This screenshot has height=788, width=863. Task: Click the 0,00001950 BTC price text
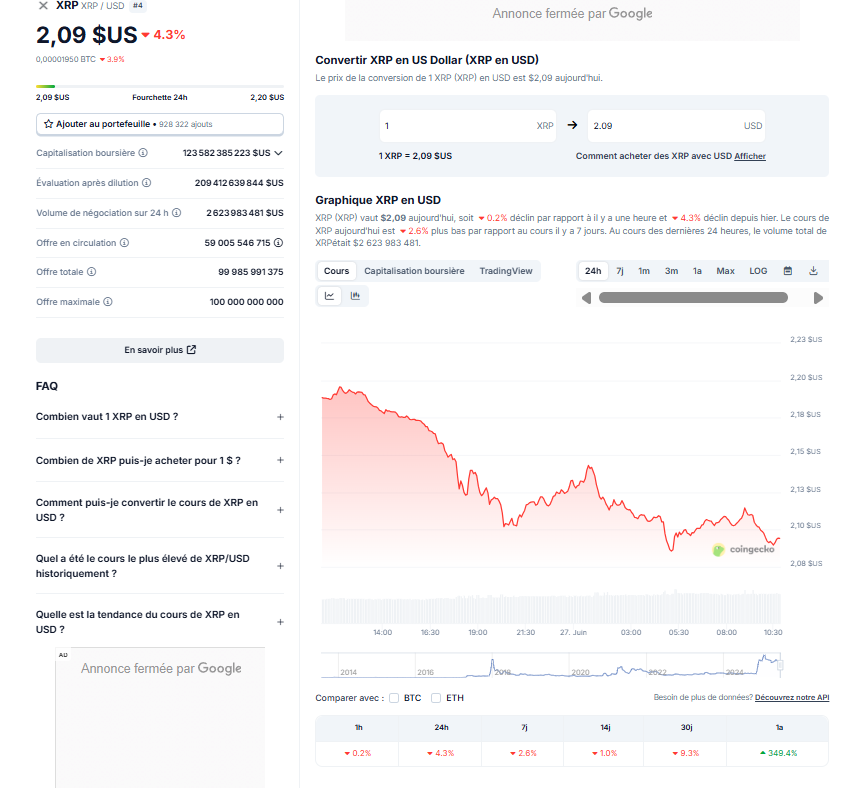click(65, 59)
